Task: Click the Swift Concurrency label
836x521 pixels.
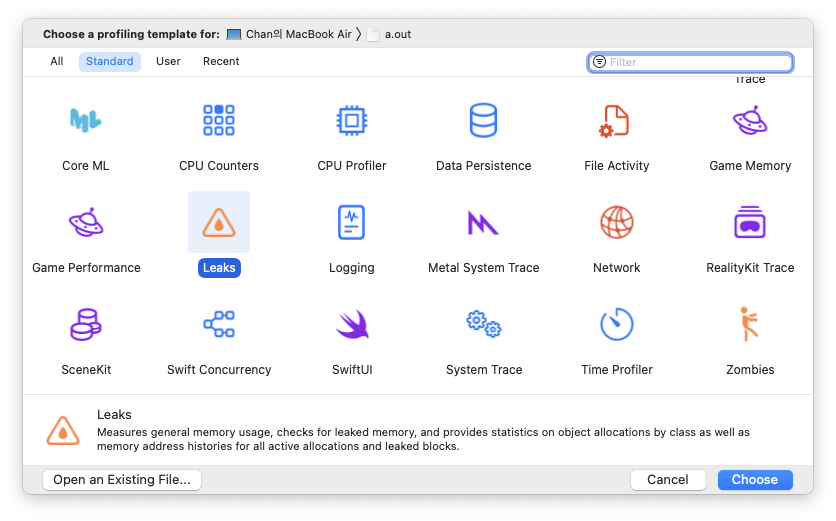Action: point(219,370)
